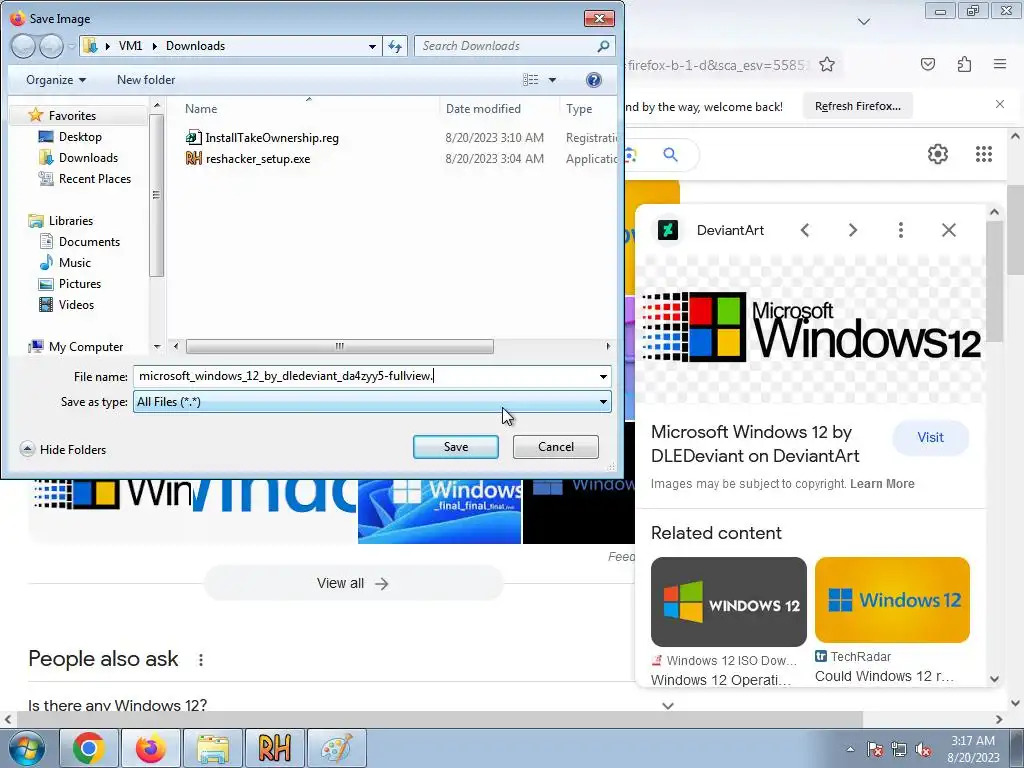Image resolution: width=1024 pixels, height=768 pixels.
Task: Sort files by Type column header
Action: point(579,109)
